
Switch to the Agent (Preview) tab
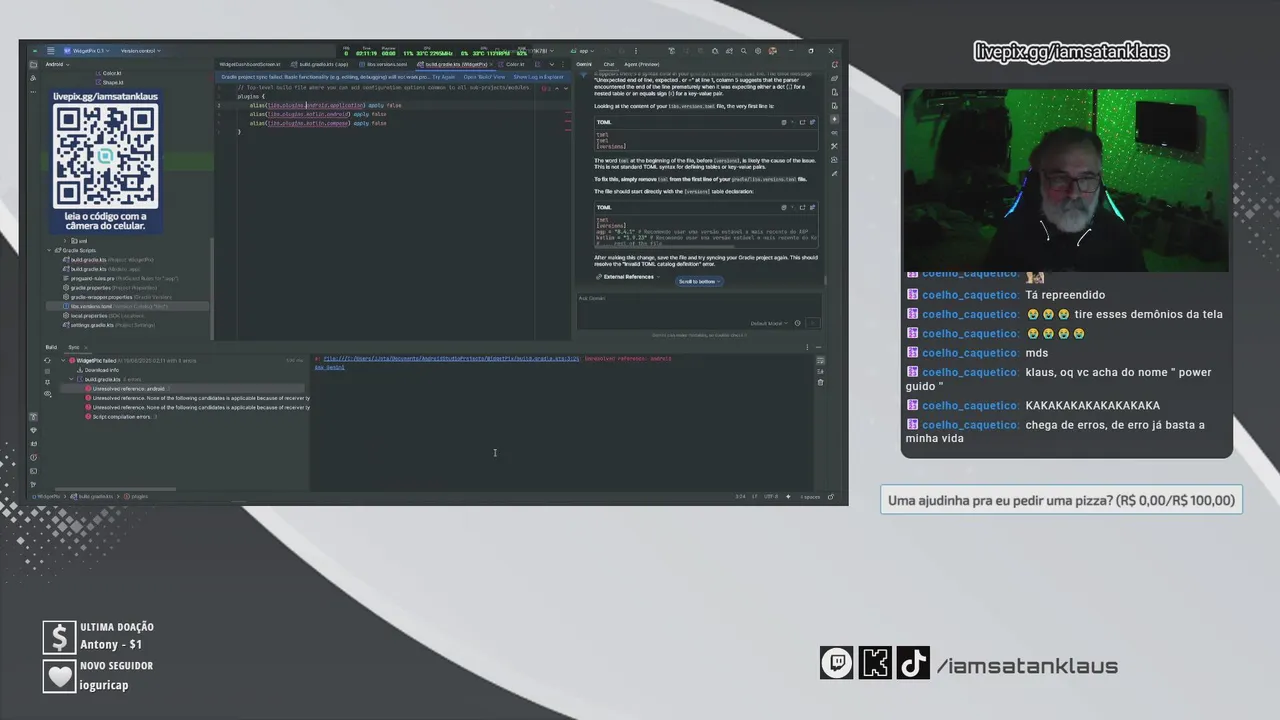point(642,64)
